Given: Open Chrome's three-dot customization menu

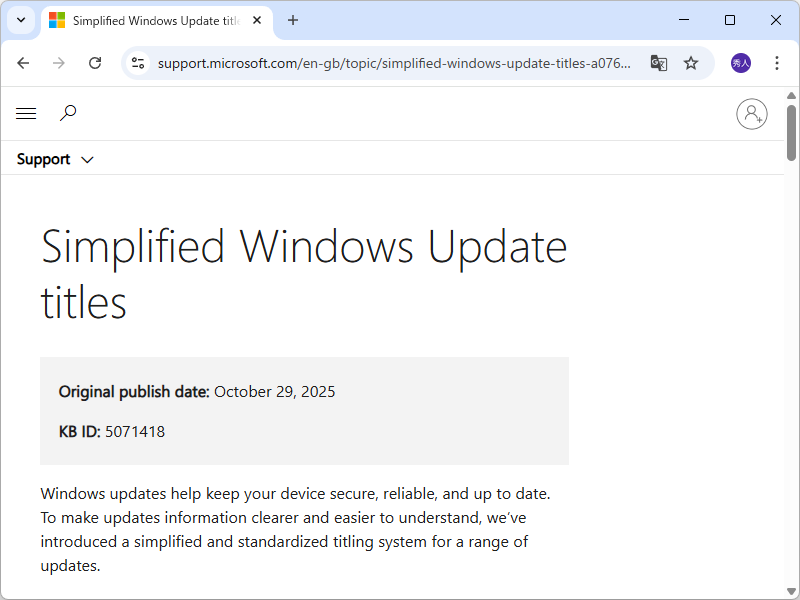Looking at the screenshot, I should [777, 62].
